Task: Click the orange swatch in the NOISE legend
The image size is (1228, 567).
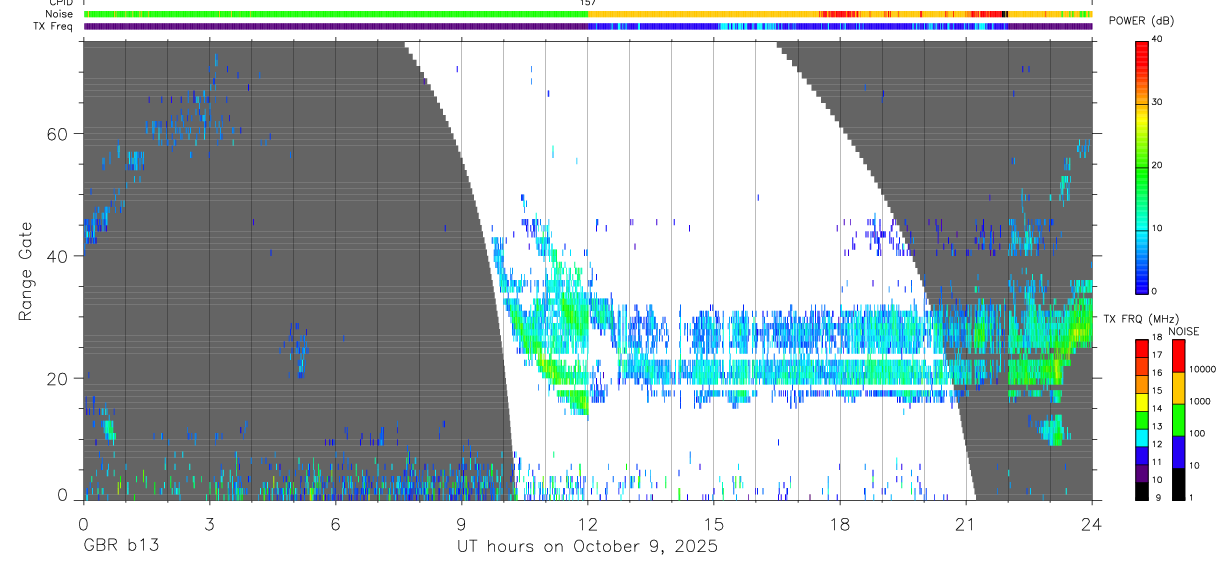Action: pos(1178,387)
